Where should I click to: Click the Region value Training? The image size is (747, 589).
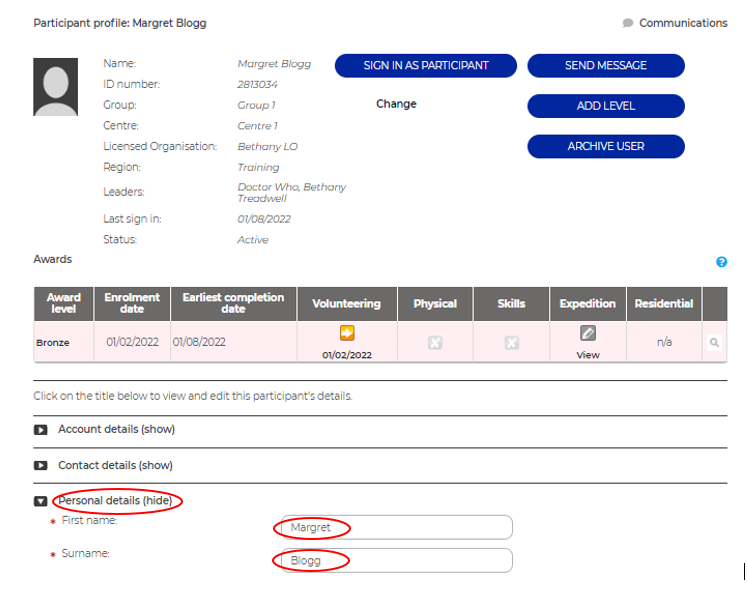point(258,167)
